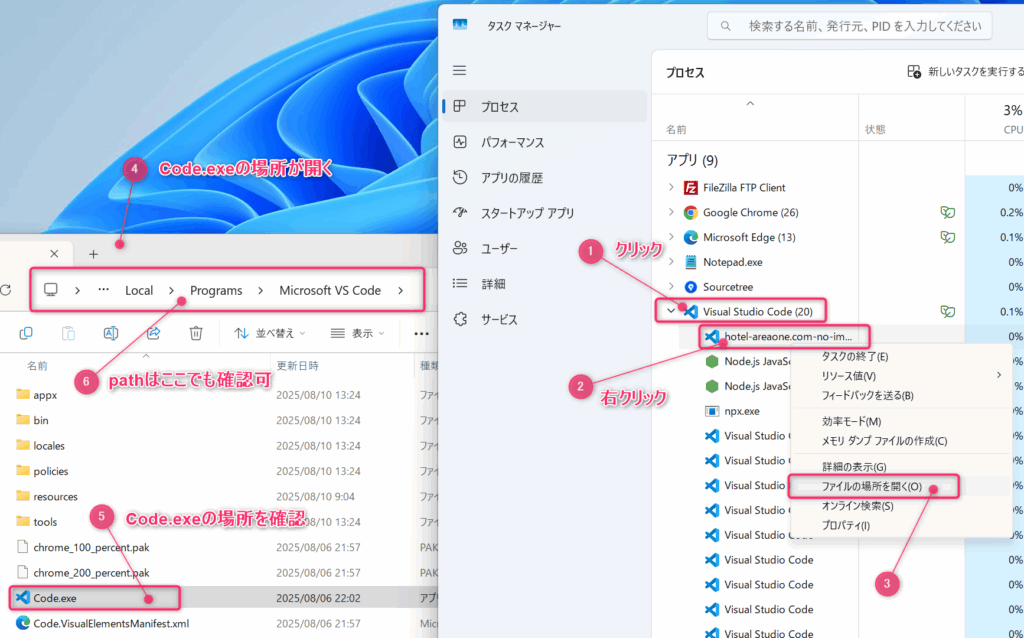The height and width of the screenshot is (638, 1024).
Task: Open the 並べ替え sort dropdown
Action: (x=270, y=334)
